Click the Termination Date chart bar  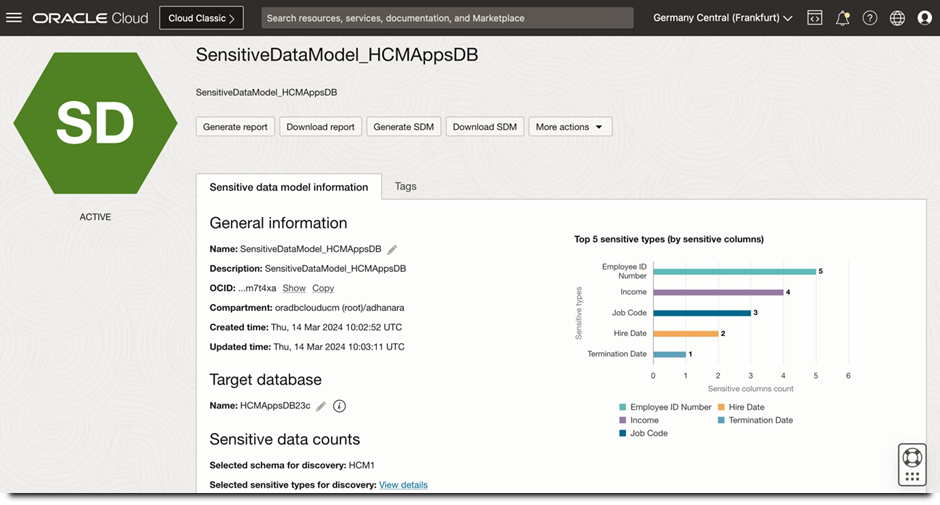(x=670, y=354)
